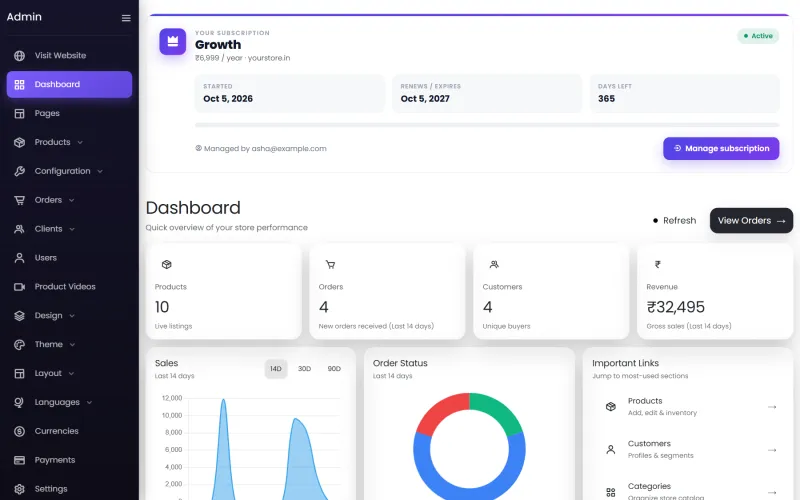Click the people icon on Customers stat card
The image size is (800, 500).
point(494,264)
